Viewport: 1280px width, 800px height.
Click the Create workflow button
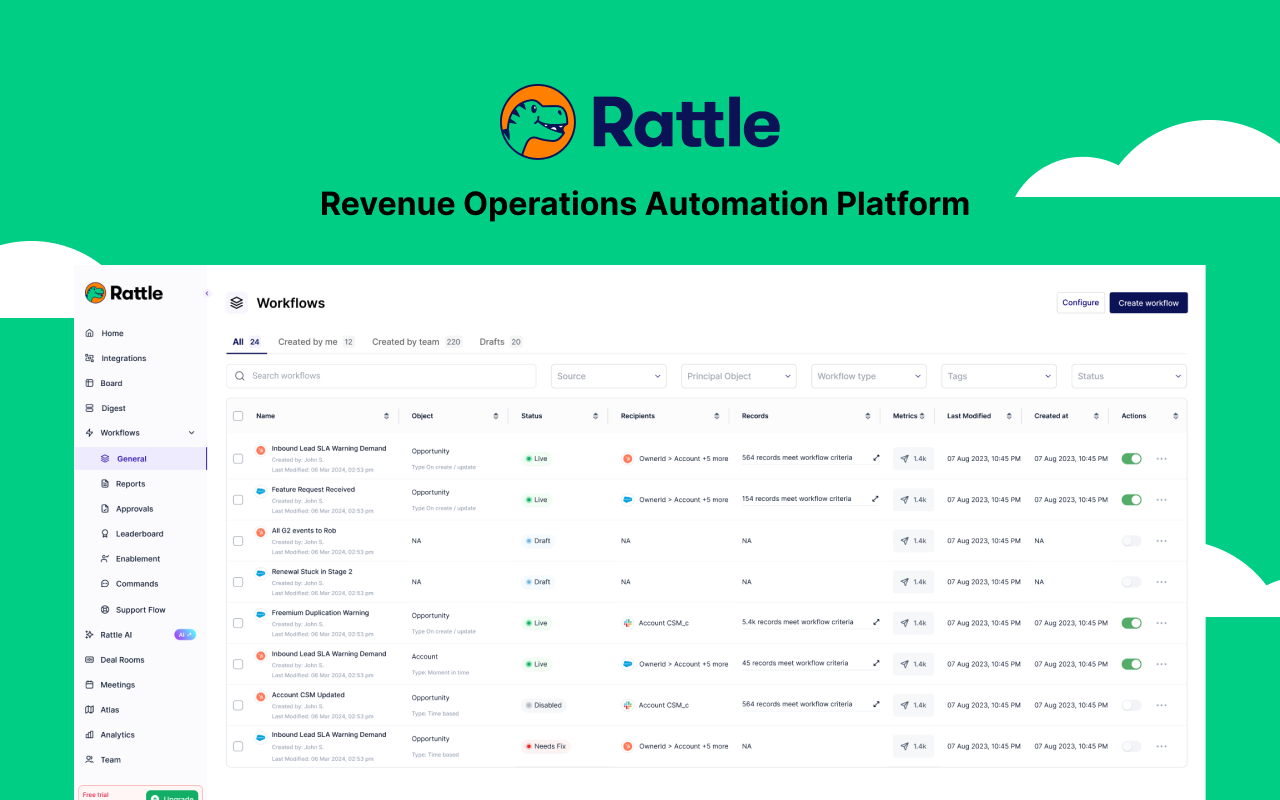click(1148, 302)
